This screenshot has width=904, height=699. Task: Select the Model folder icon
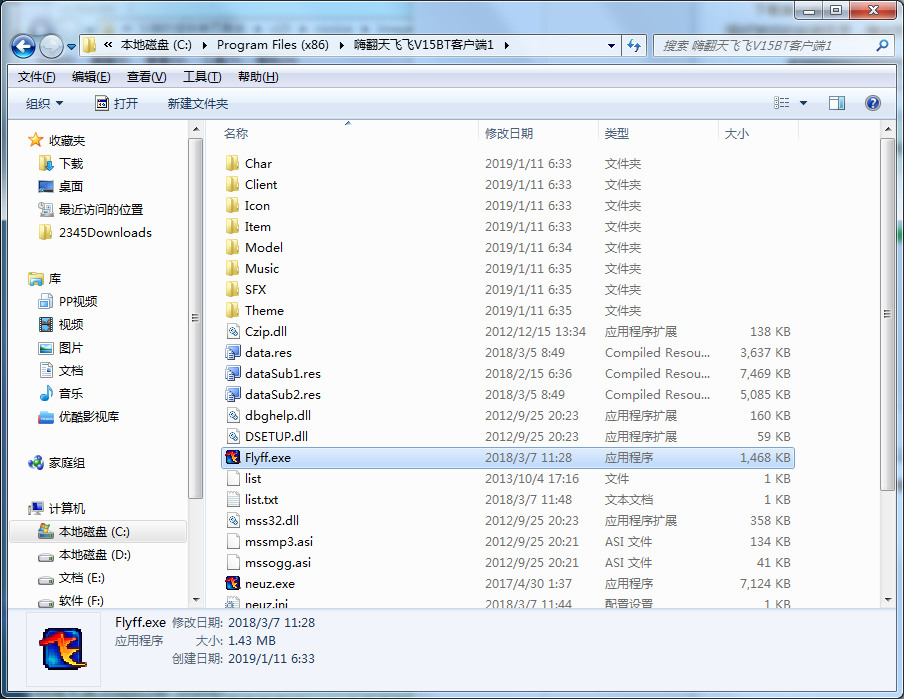pyautogui.click(x=232, y=247)
